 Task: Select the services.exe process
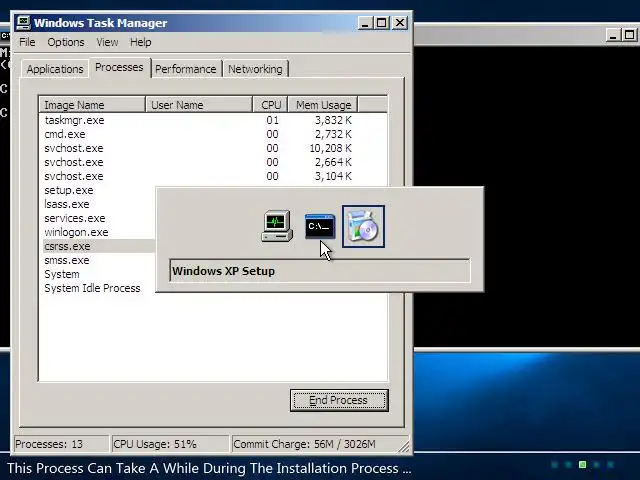(x=75, y=218)
